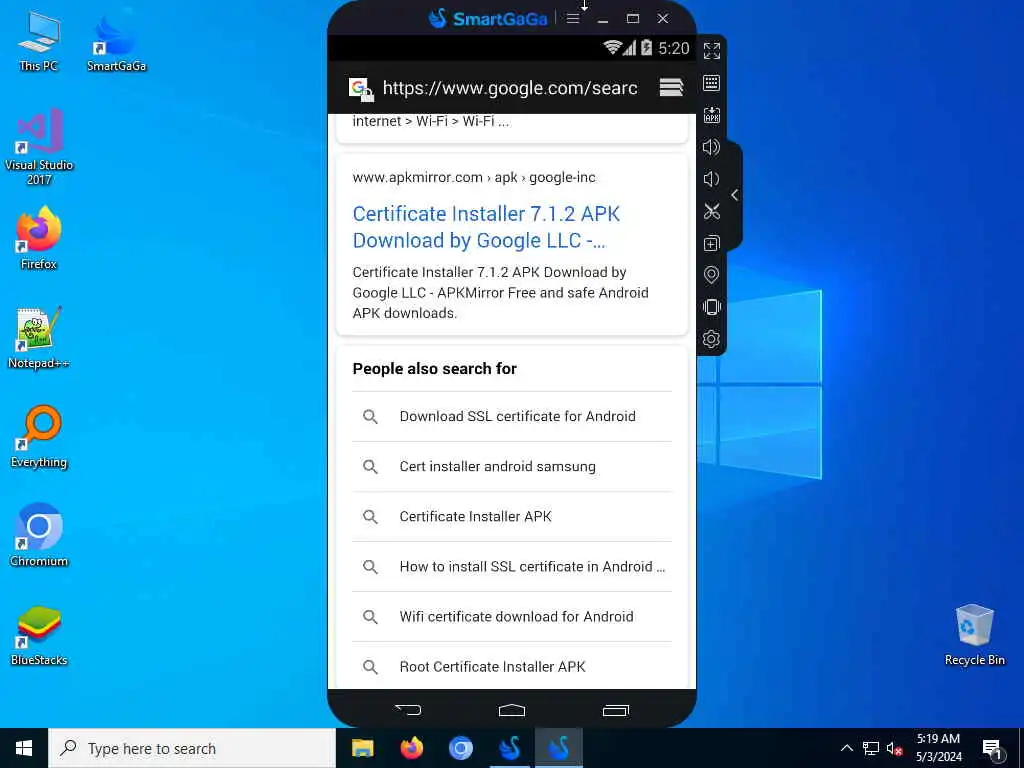Click the taskbar search box
Viewport: 1024px width, 768px height.
pyautogui.click(x=192, y=748)
